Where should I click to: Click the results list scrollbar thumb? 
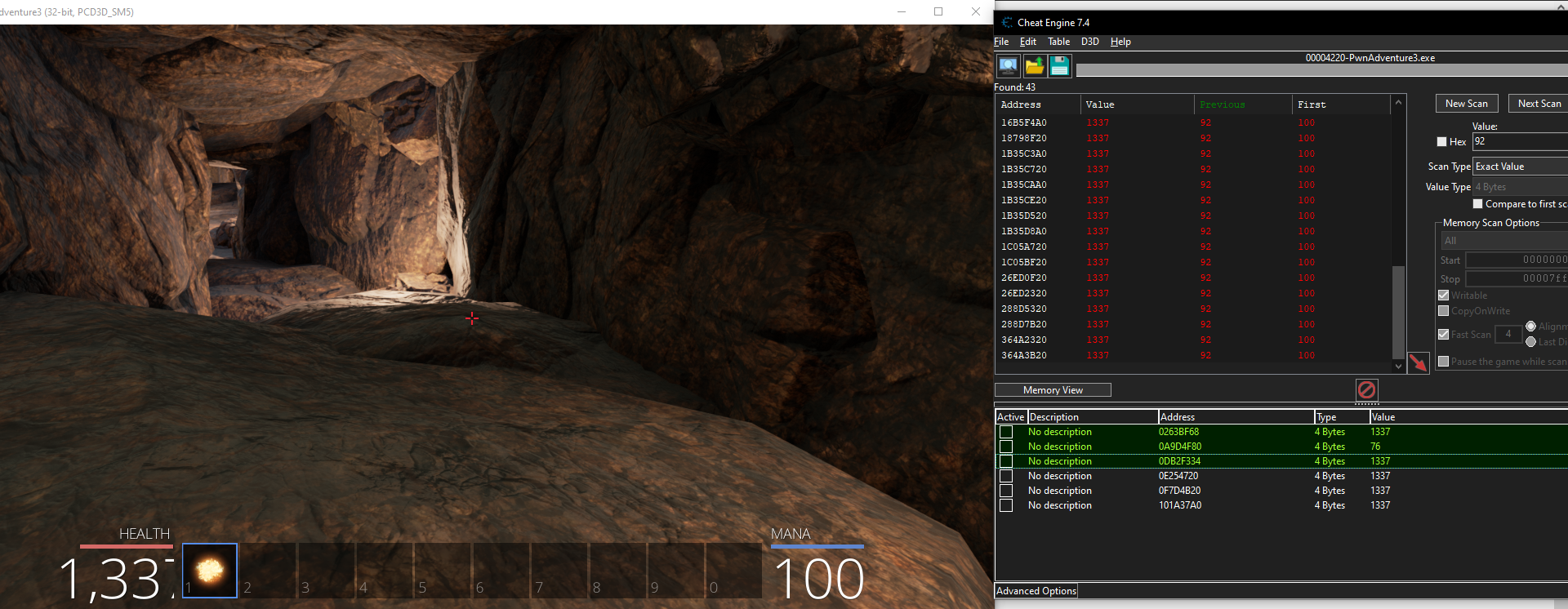tap(1398, 311)
